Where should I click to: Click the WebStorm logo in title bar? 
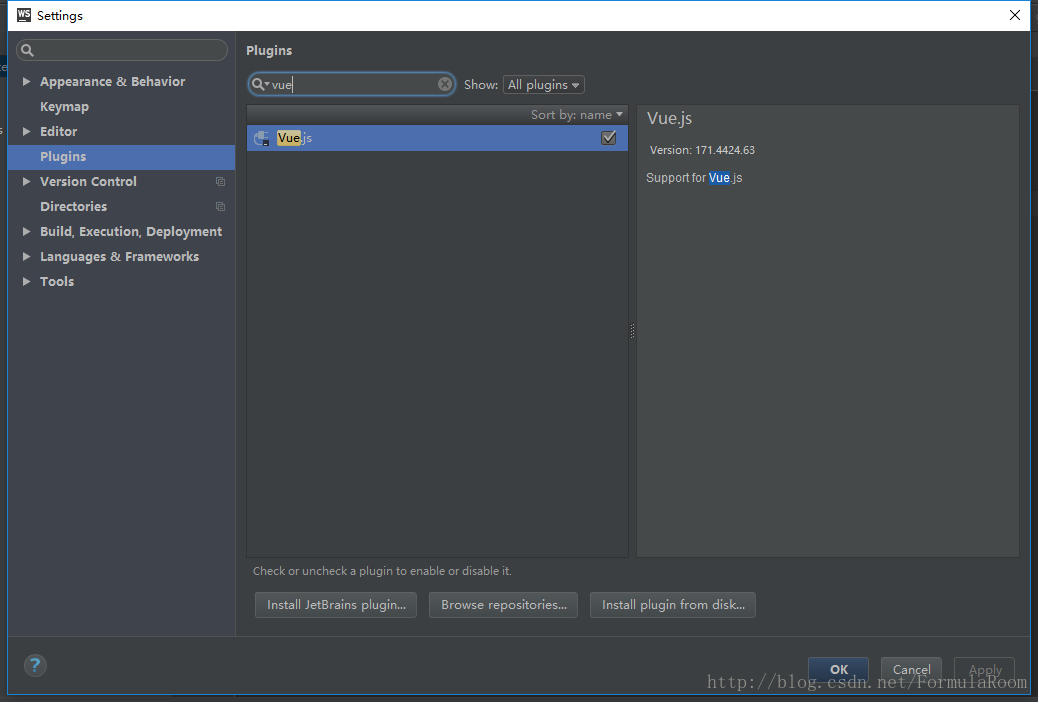click(x=24, y=15)
